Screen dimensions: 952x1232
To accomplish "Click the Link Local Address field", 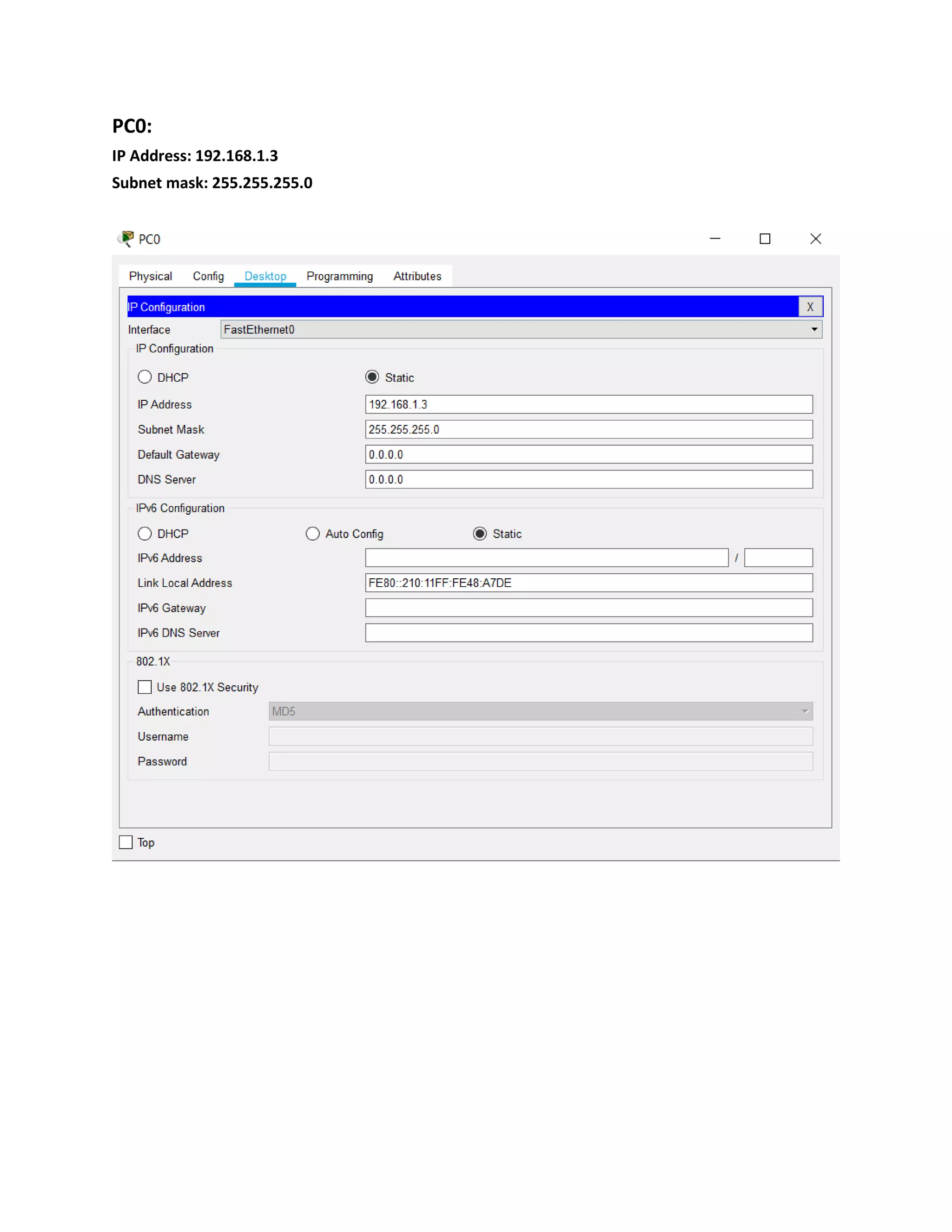I will [x=589, y=583].
